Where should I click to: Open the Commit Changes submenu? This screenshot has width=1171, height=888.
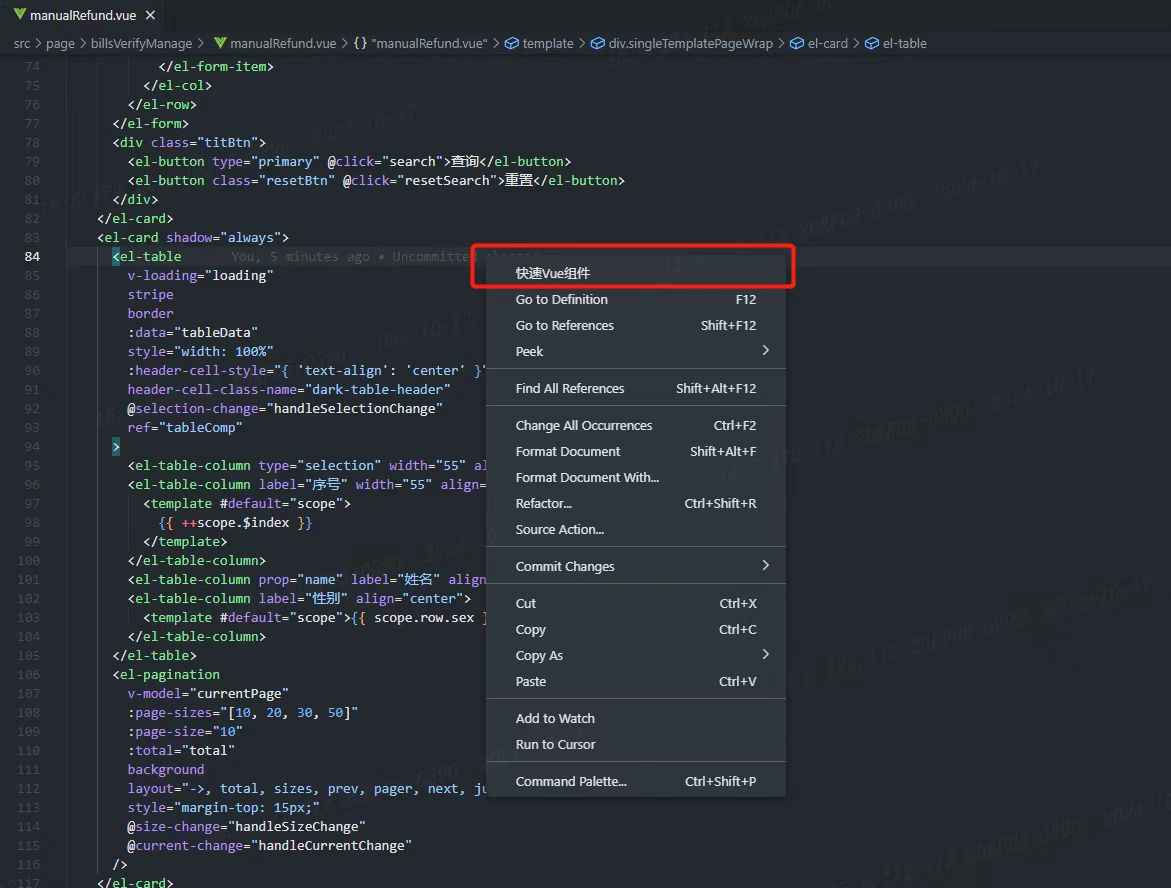(636, 566)
